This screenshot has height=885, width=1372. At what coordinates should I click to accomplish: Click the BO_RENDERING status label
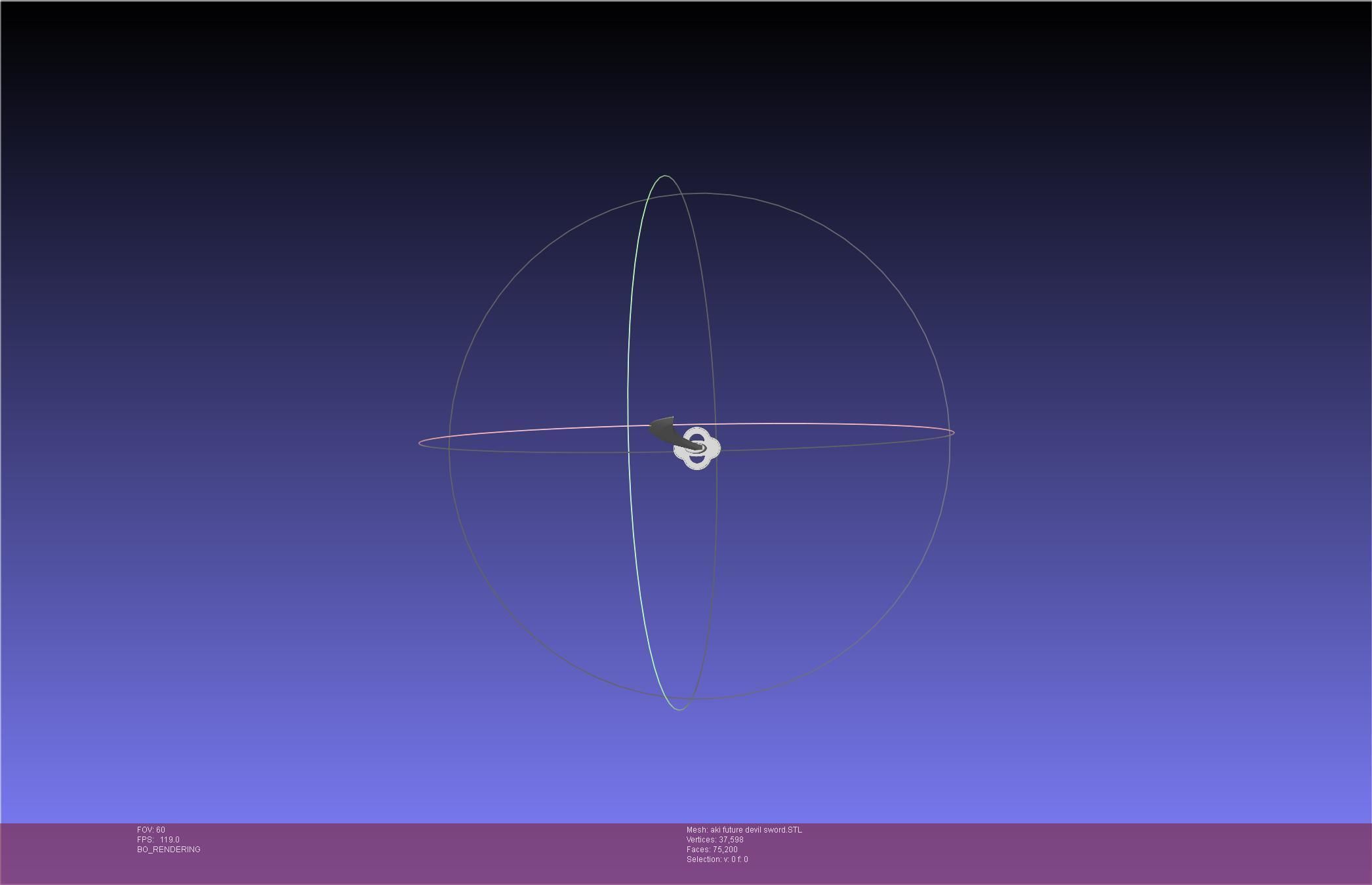[x=169, y=850]
